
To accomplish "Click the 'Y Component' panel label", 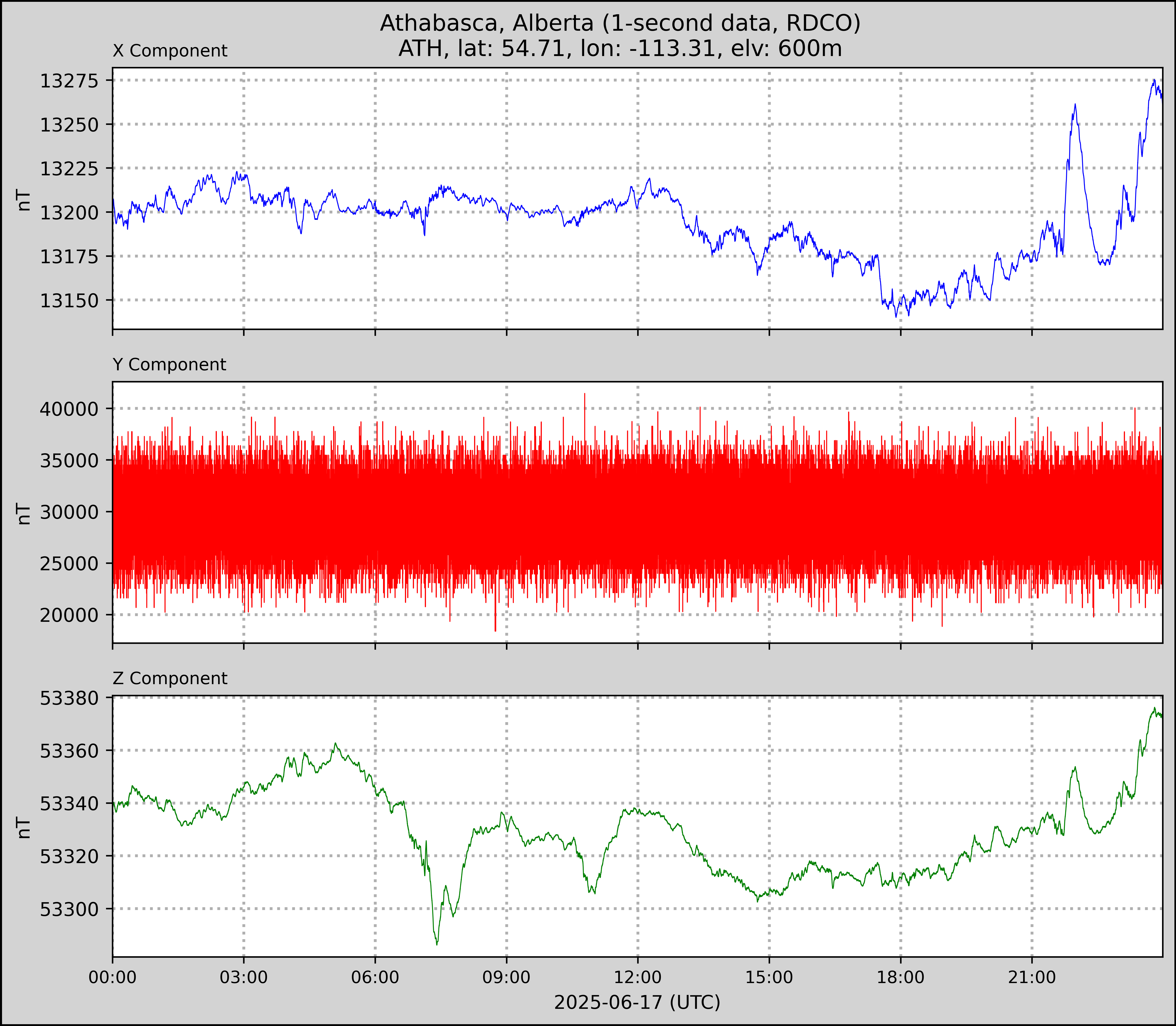I will 169,365.
